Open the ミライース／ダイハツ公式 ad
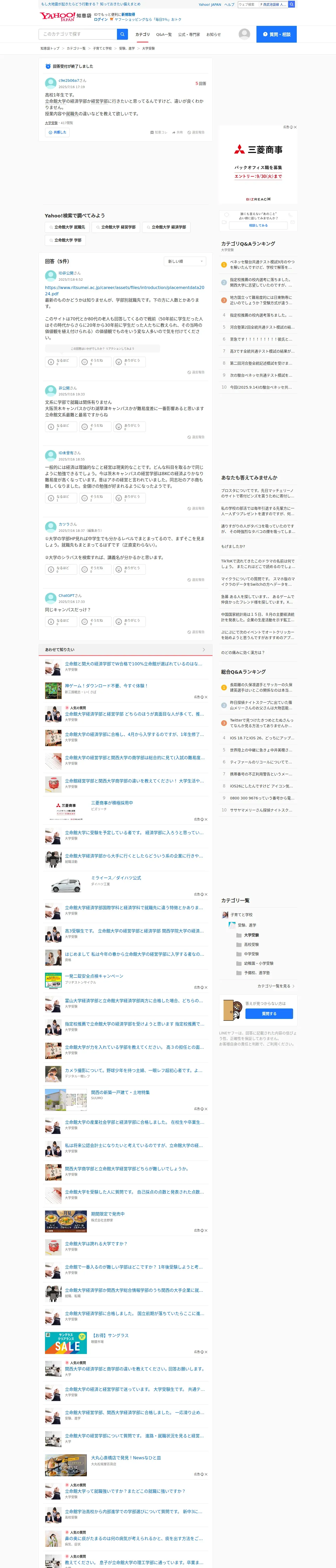The height and width of the screenshot is (1568, 336). [116, 878]
